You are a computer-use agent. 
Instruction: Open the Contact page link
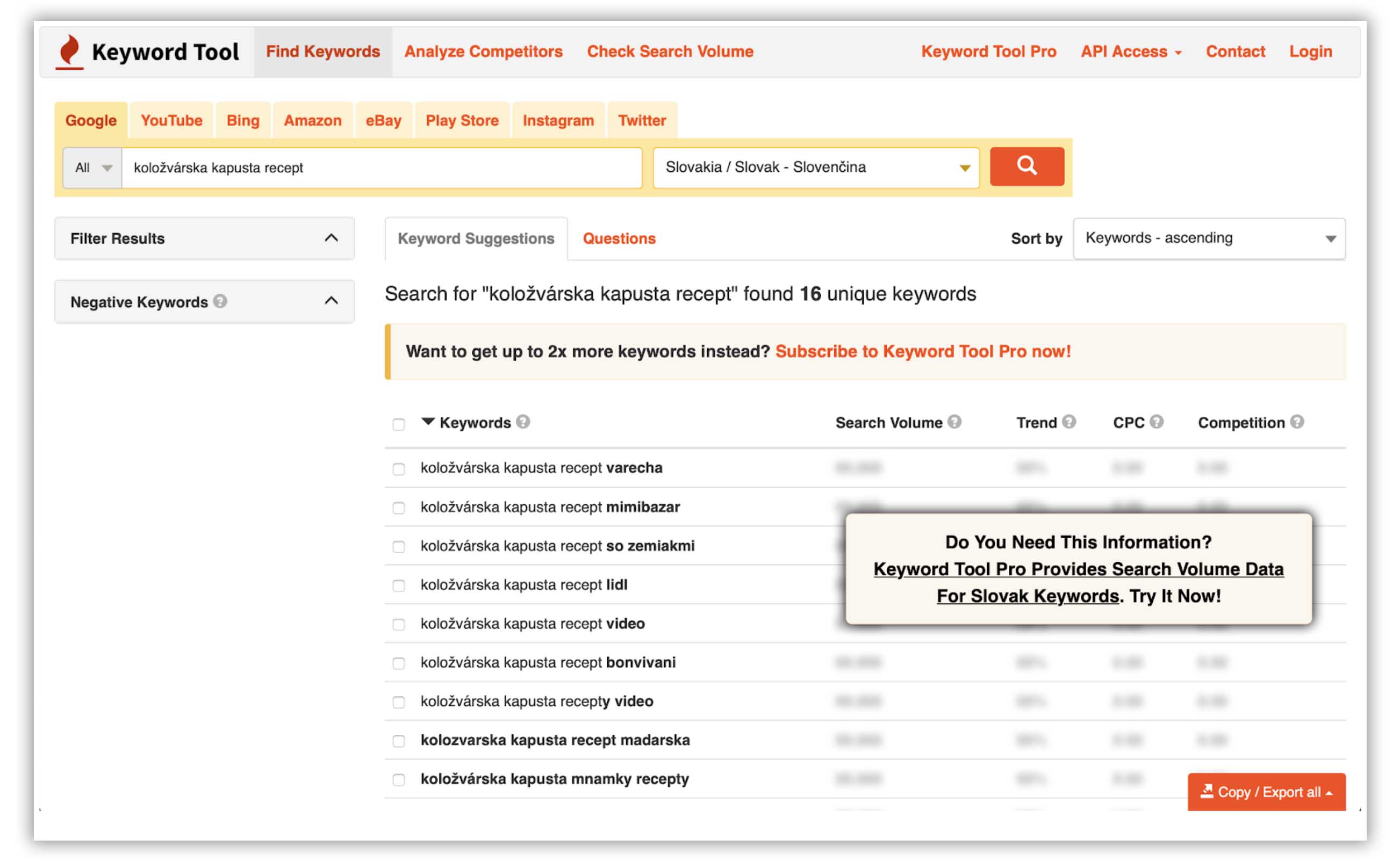[1236, 51]
